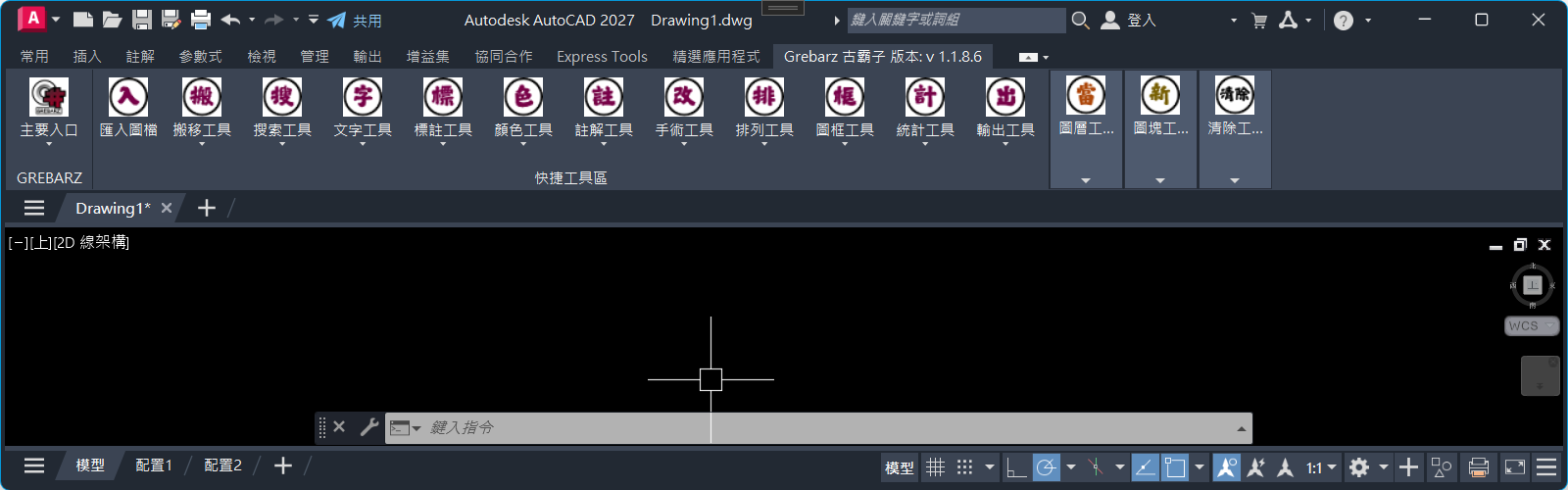Toggle object snap tracking in status bar
1568x490 pixels.
(1145, 467)
